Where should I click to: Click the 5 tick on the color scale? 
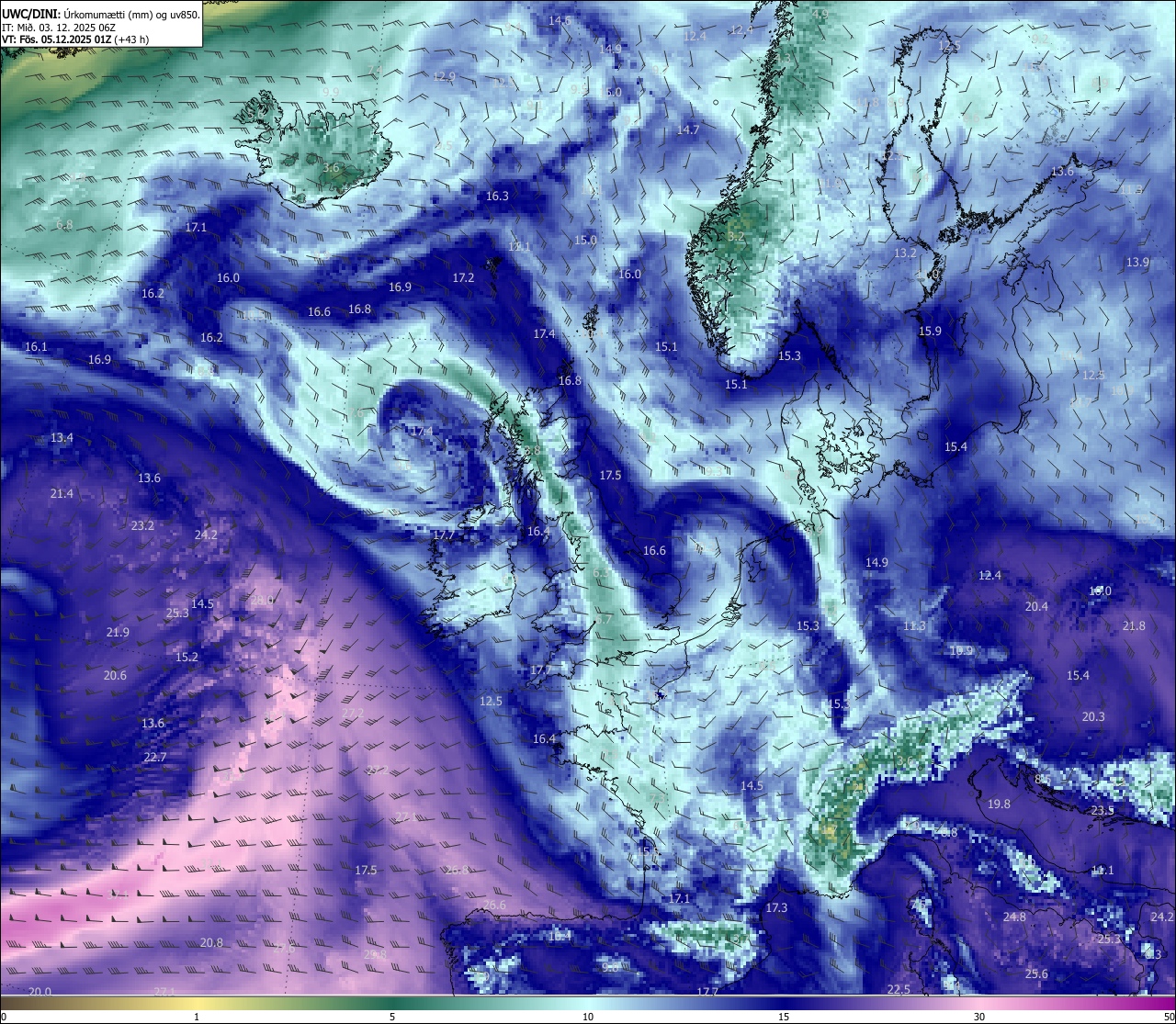392,1017
